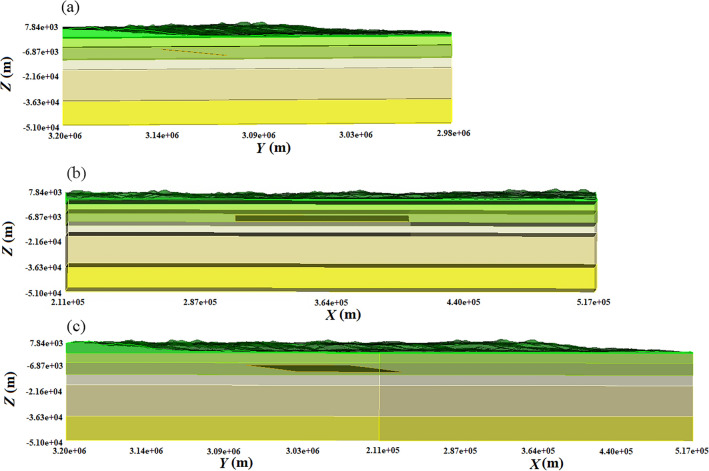Click tick value -2.16e+04 in panel (c)
Image resolution: width=709 pixels, height=471 pixels.
(x=44, y=391)
